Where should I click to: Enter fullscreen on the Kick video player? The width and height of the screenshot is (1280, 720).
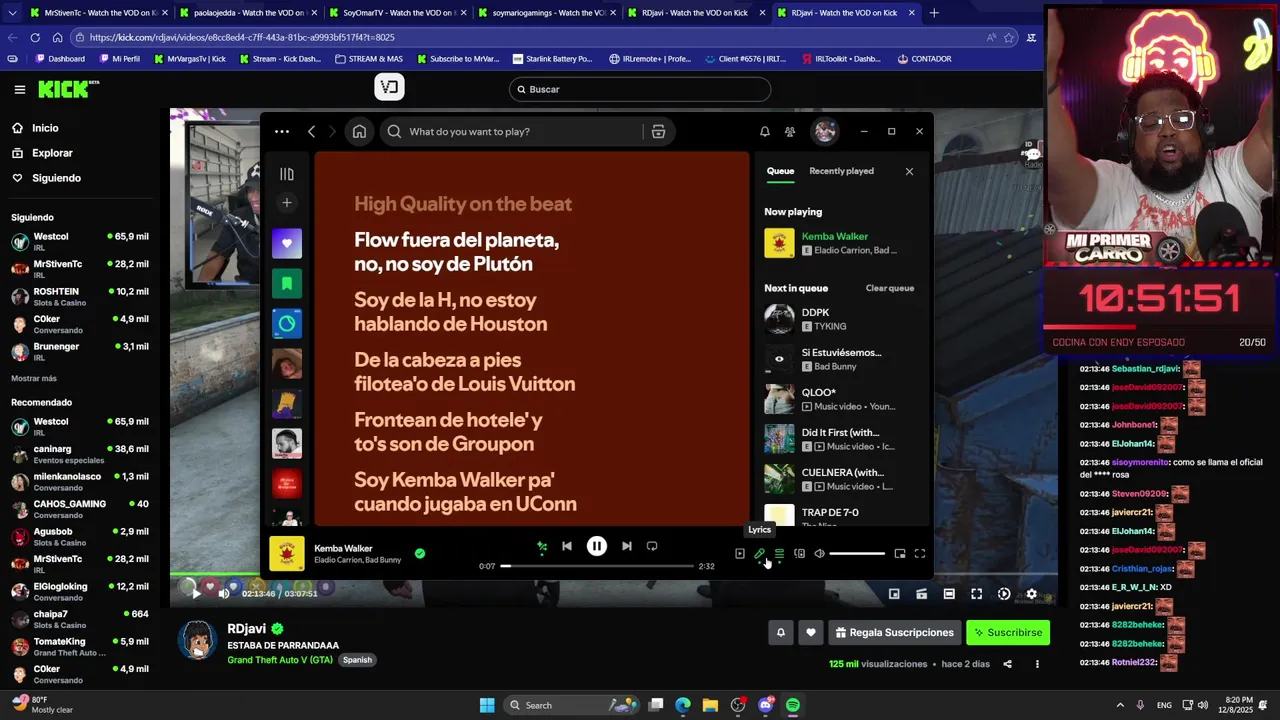click(x=977, y=594)
